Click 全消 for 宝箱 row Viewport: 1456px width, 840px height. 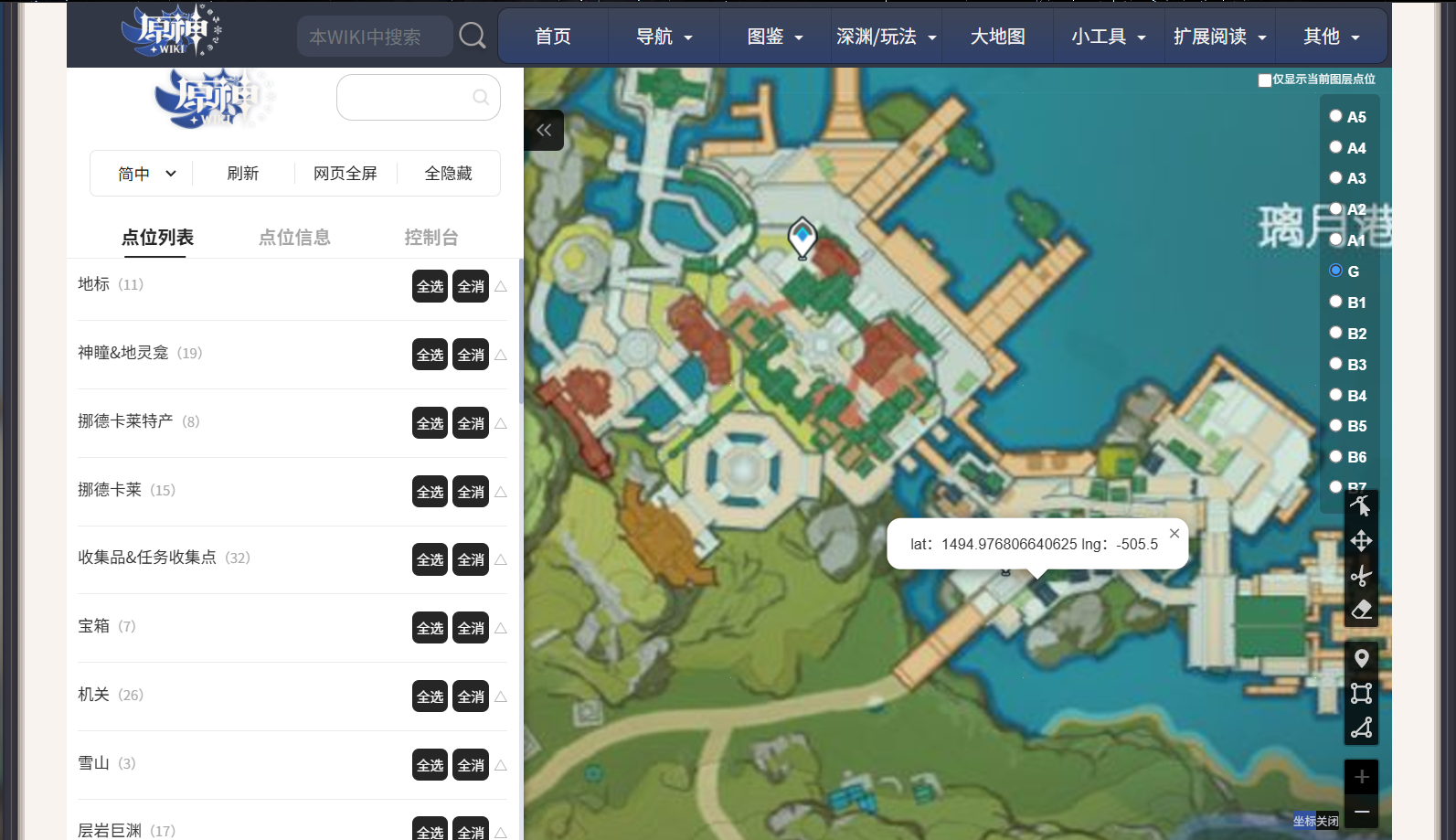pyautogui.click(x=471, y=628)
